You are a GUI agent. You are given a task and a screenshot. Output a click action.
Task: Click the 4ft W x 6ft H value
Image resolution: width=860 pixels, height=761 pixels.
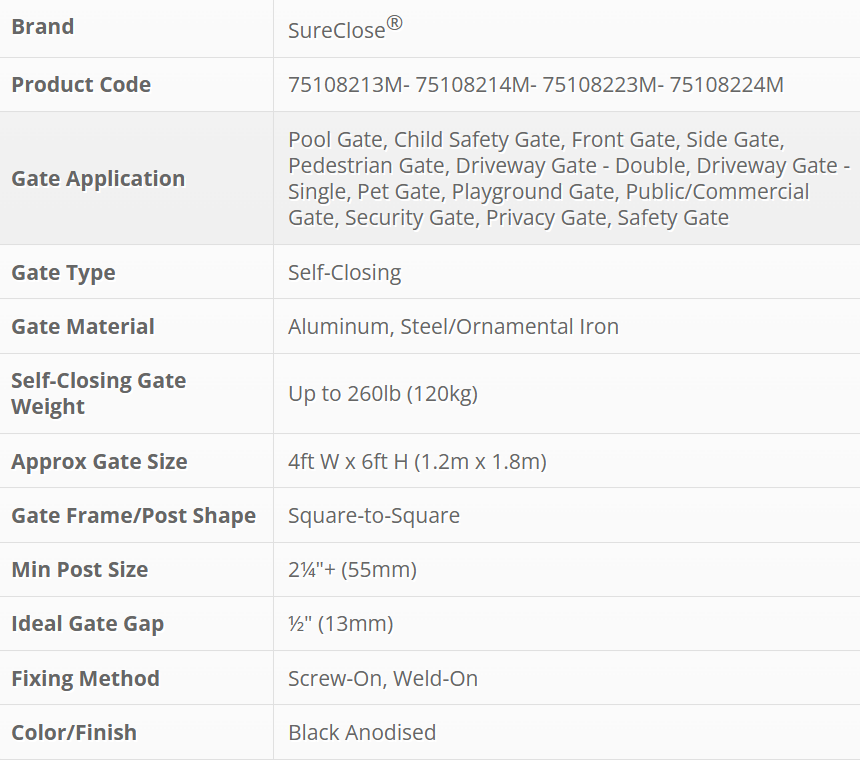[417, 461]
